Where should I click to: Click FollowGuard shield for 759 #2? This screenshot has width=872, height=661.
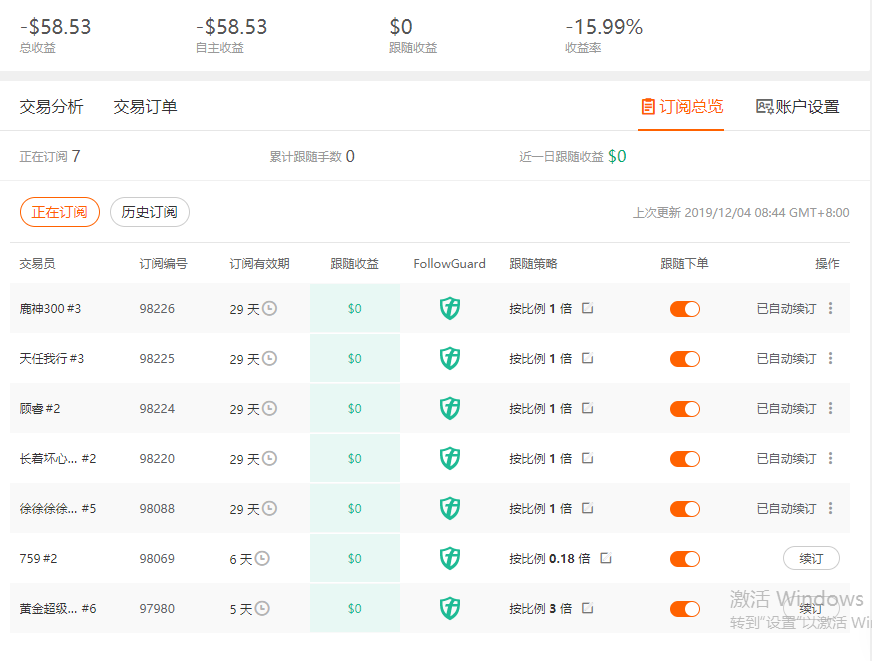pyautogui.click(x=449, y=558)
